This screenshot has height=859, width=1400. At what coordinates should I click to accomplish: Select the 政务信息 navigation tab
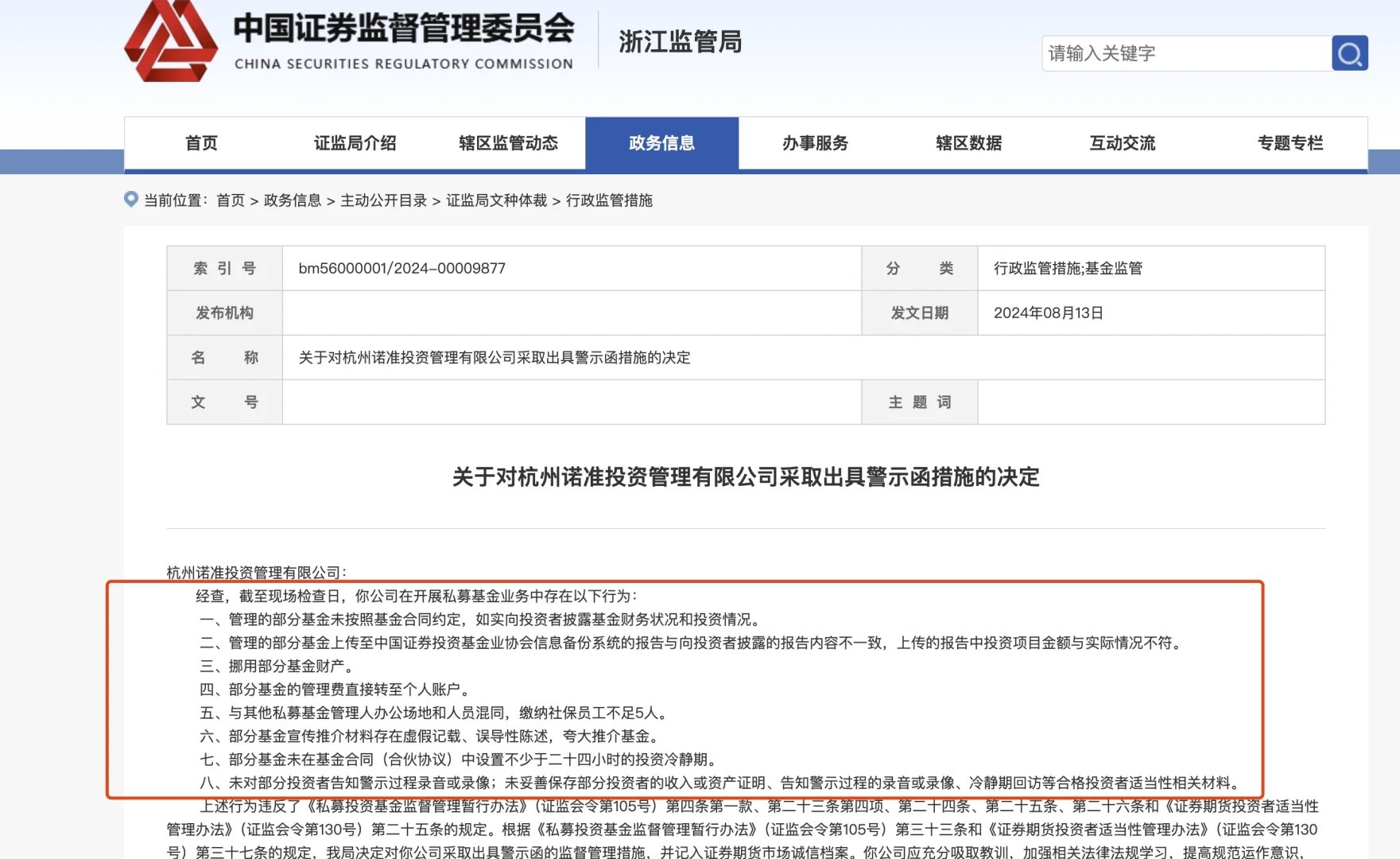click(x=662, y=143)
